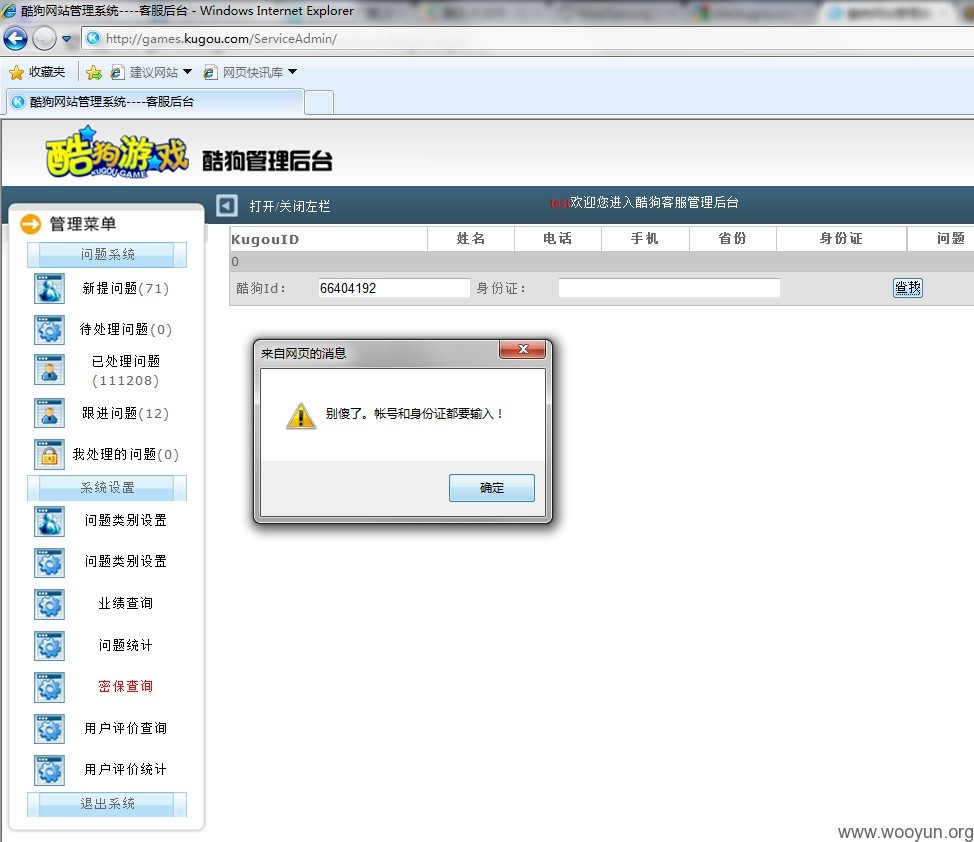Open 我处理的问题(0) link

coord(125,454)
